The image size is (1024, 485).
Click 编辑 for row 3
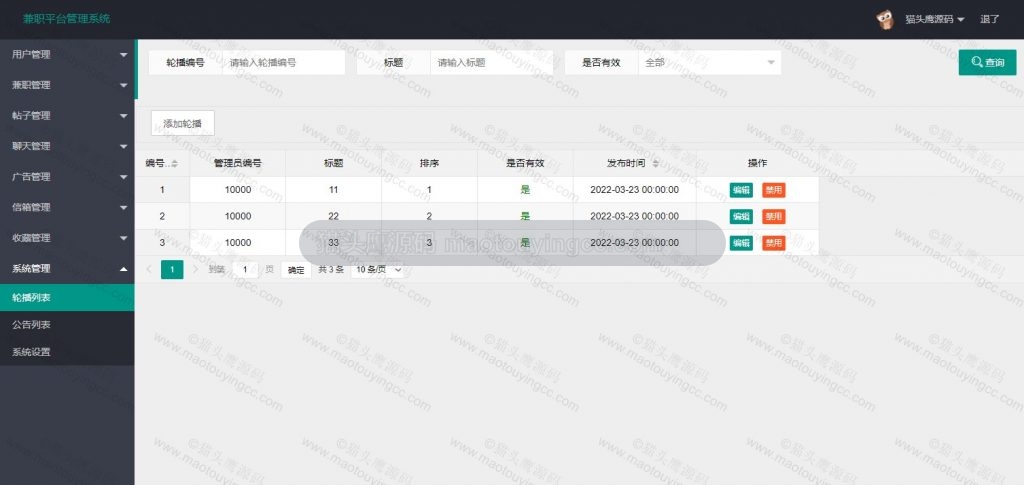741,243
